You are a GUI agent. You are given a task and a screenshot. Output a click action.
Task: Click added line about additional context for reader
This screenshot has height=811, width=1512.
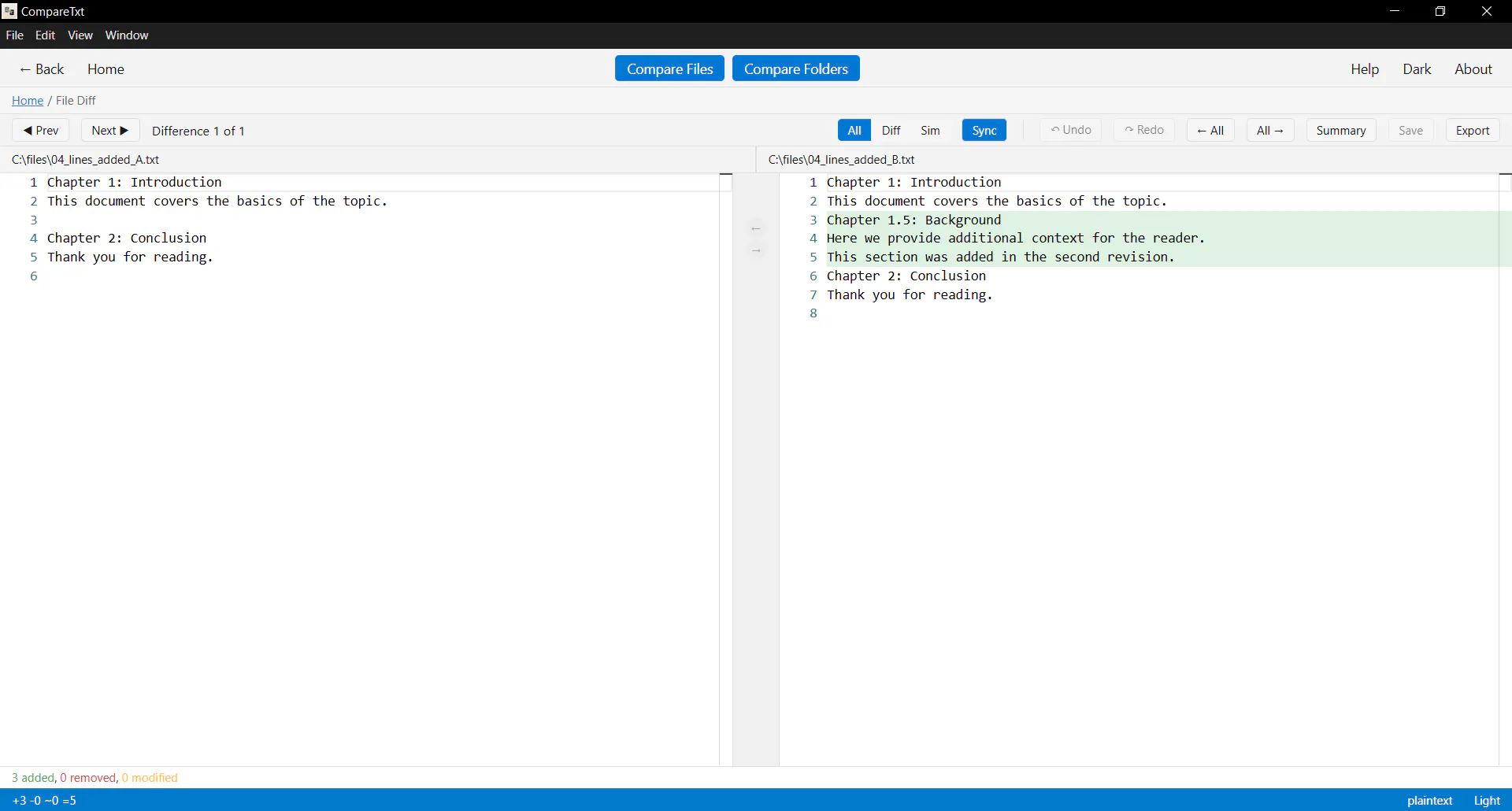[1016, 239]
